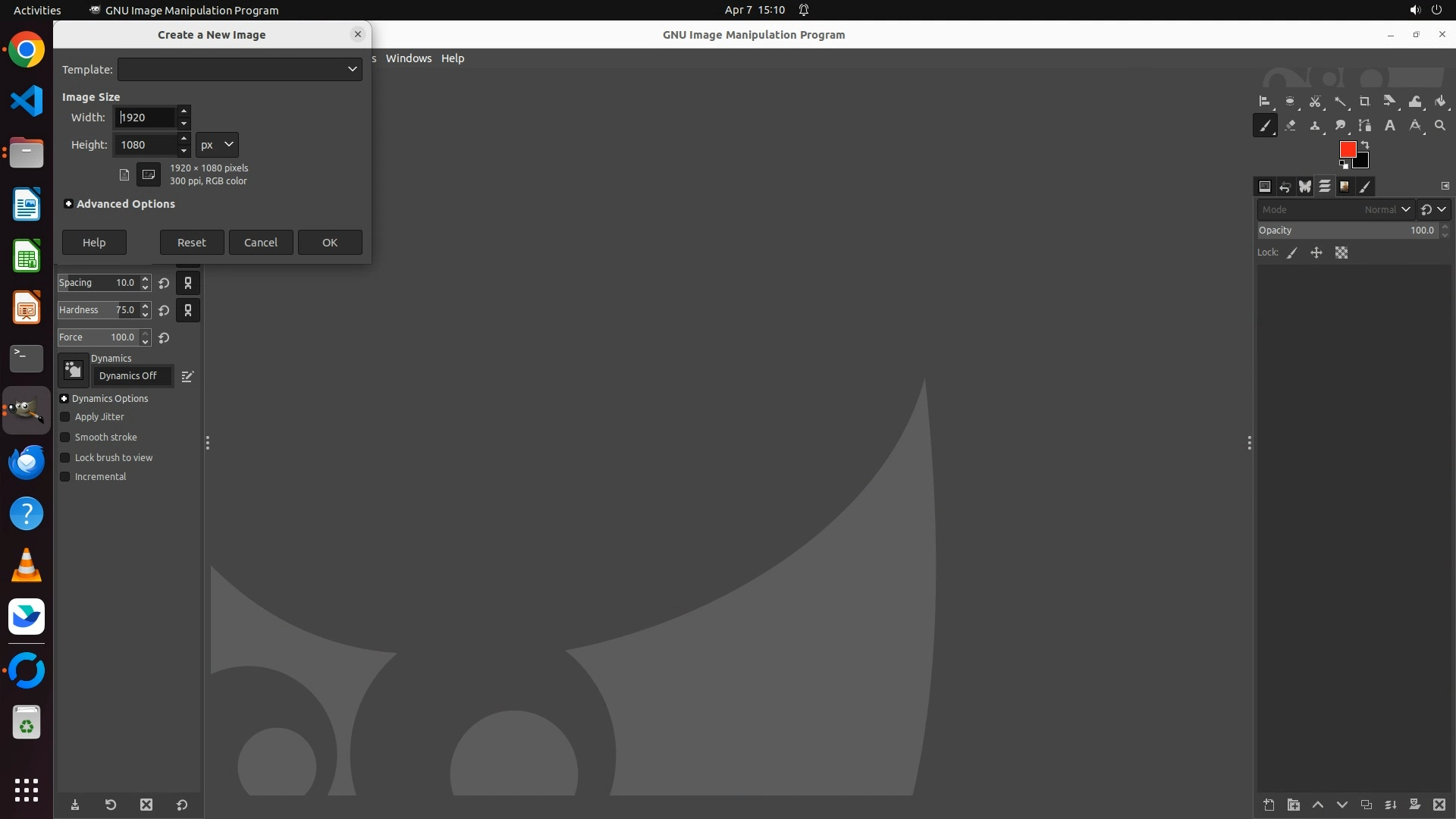
Task: Choose landscape orientation in the dialog
Action: 149,174
